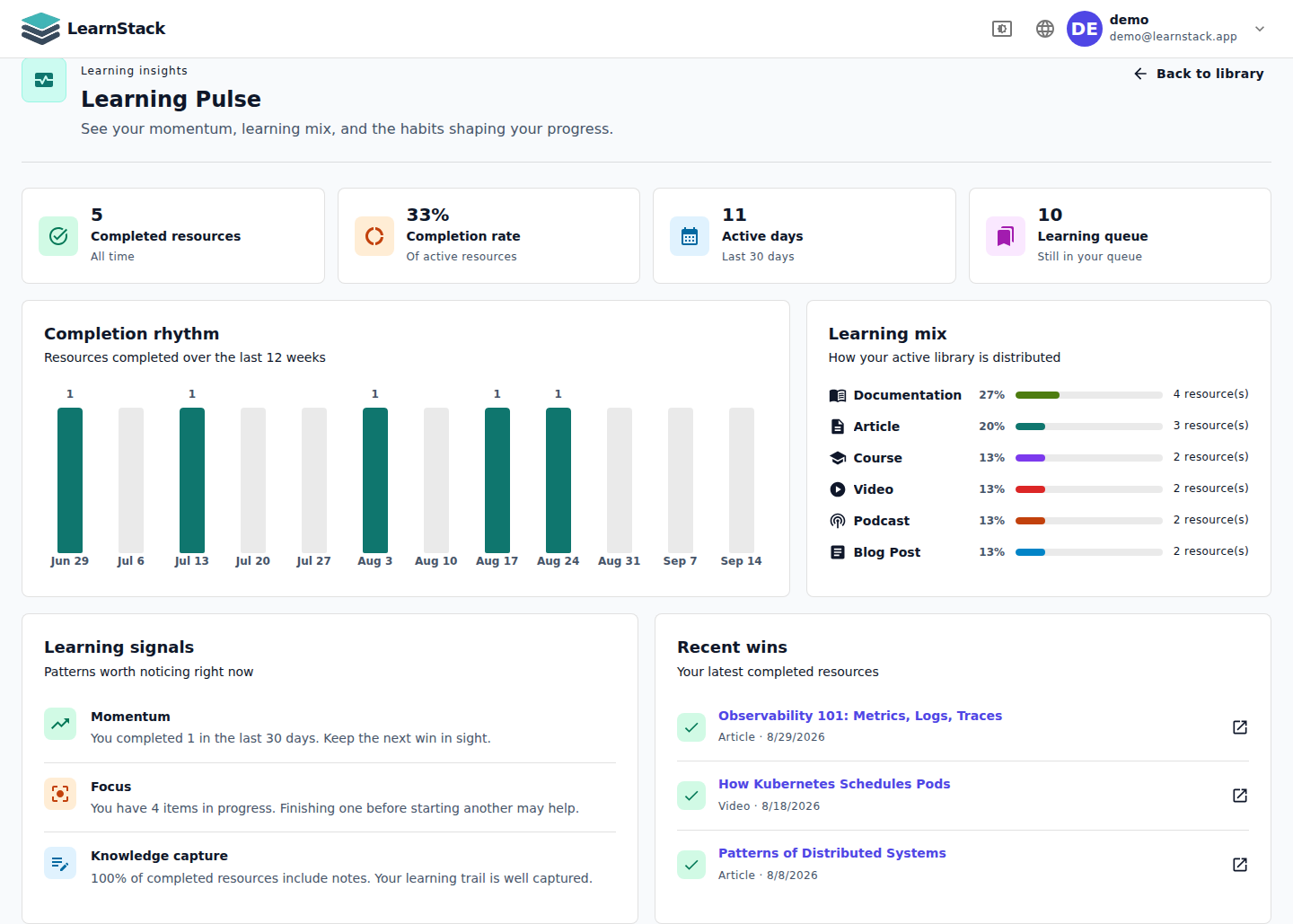Image resolution: width=1293 pixels, height=924 pixels.
Task: Click the Learning Pulse heartbeat icon
Action: (x=44, y=80)
